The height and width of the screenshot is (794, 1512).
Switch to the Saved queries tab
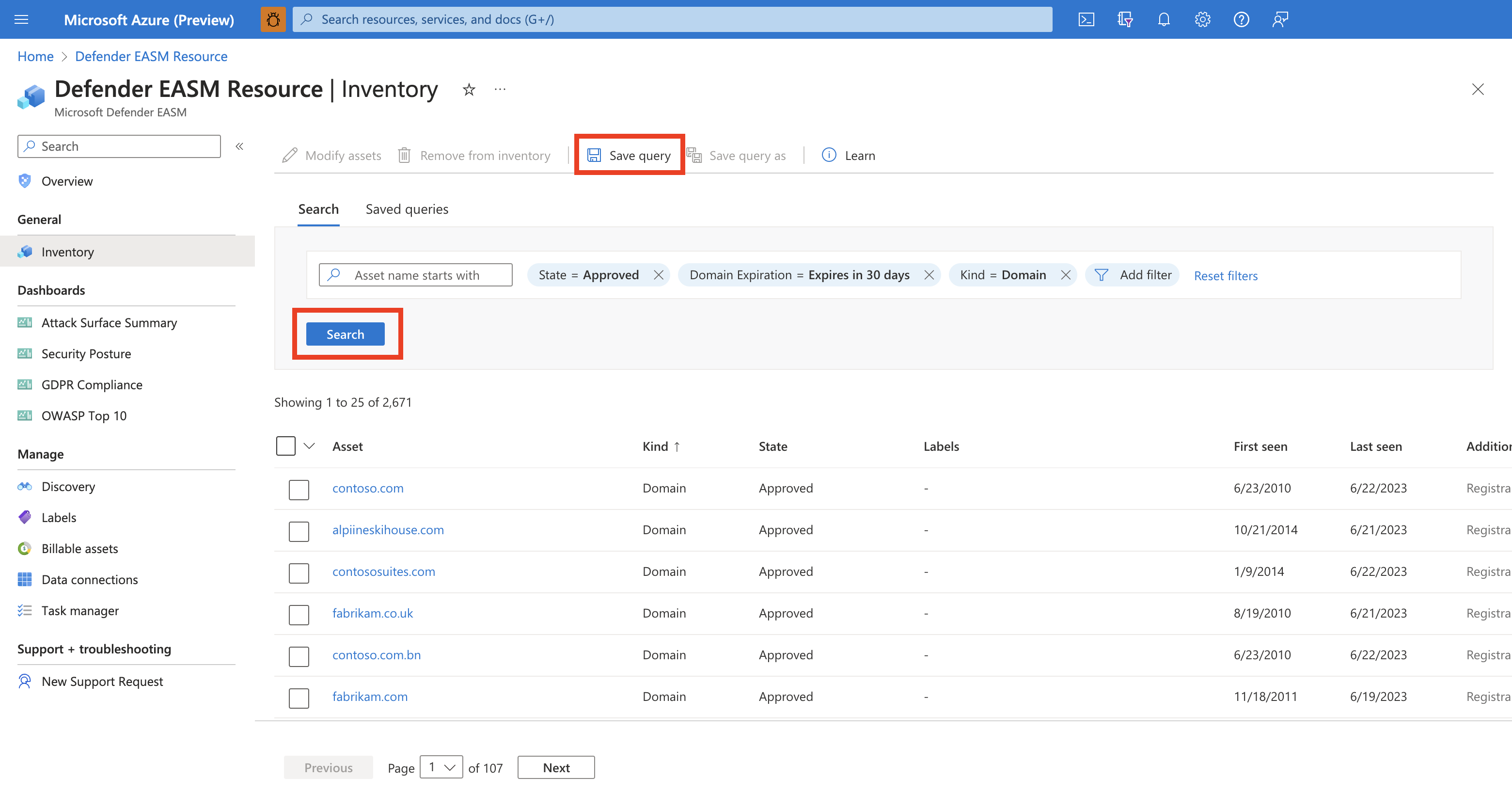(407, 209)
